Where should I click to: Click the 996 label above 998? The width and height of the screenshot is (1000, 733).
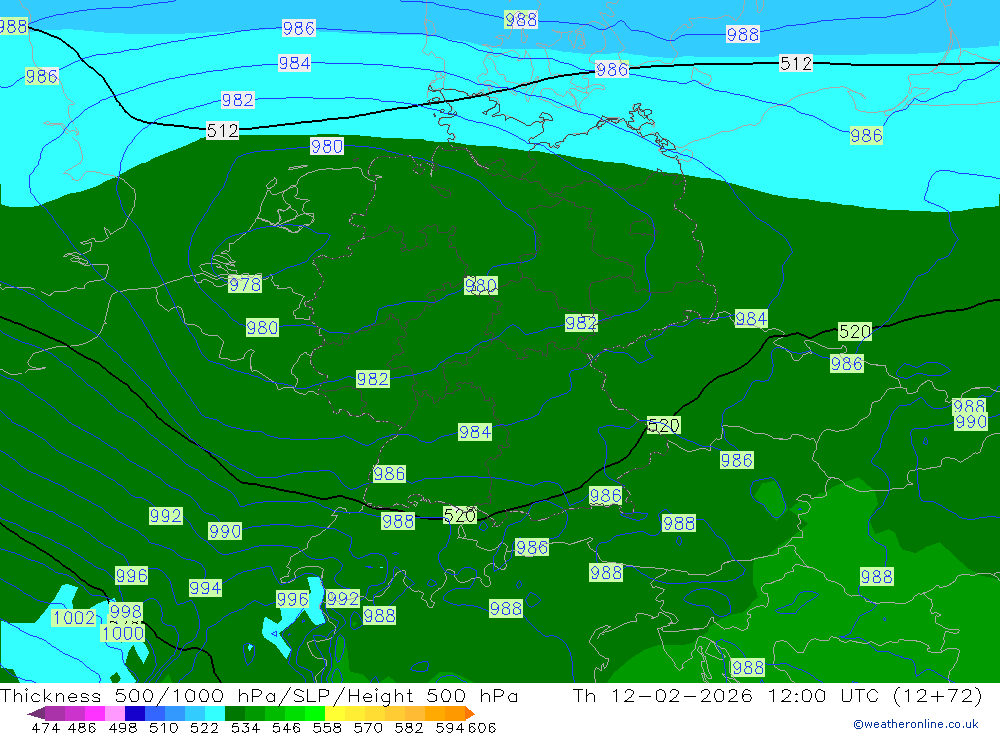point(131,575)
